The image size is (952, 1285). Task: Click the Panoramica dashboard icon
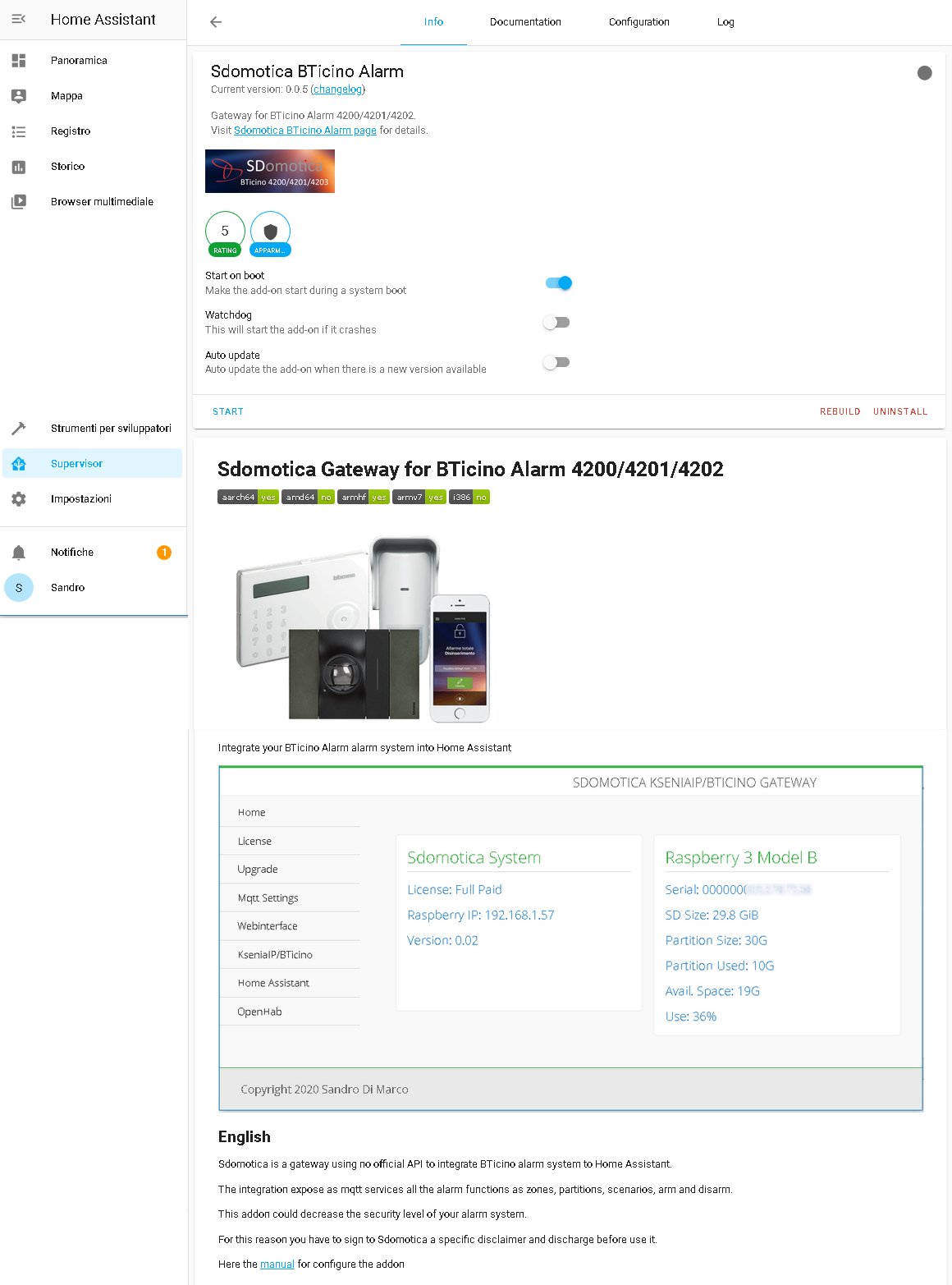pyautogui.click(x=19, y=60)
